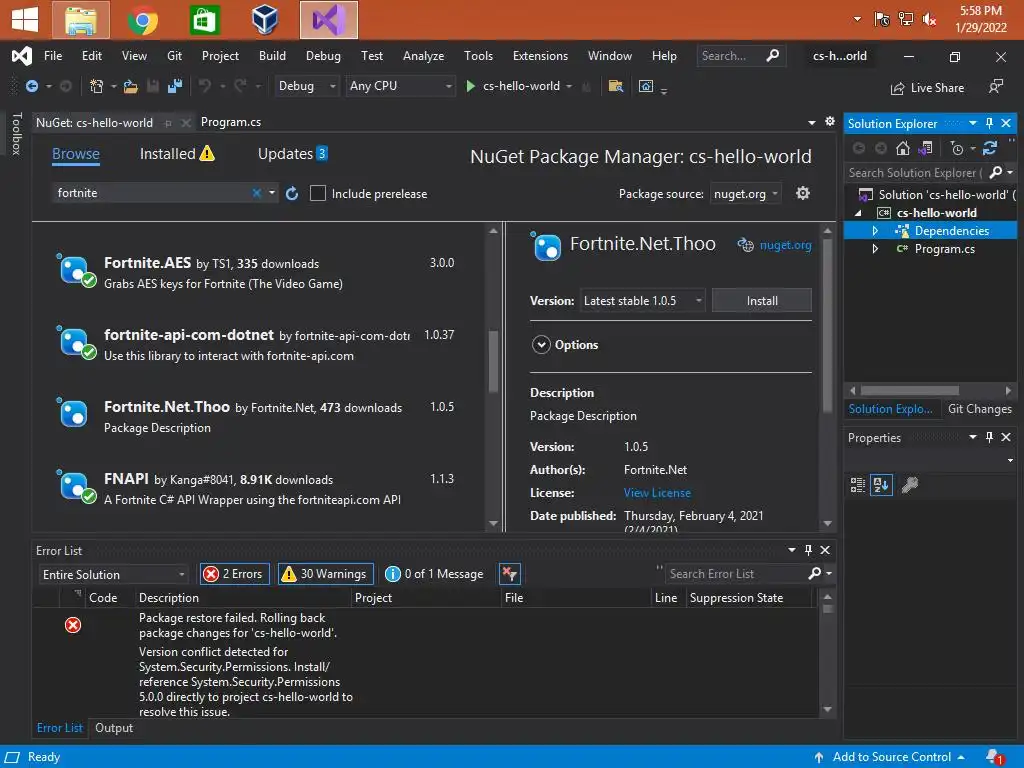1024x768 pixels.
Task: Open the nuget.org link
Action: pyautogui.click(x=785, y=245)
